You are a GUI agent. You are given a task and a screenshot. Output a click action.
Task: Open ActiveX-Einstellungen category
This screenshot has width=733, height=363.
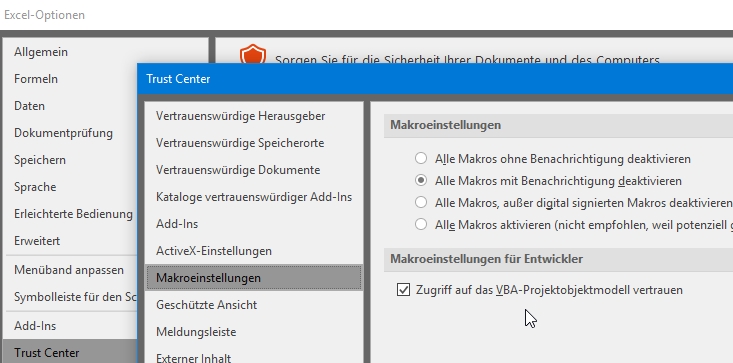pyautogui.click(x=254, y=251)
